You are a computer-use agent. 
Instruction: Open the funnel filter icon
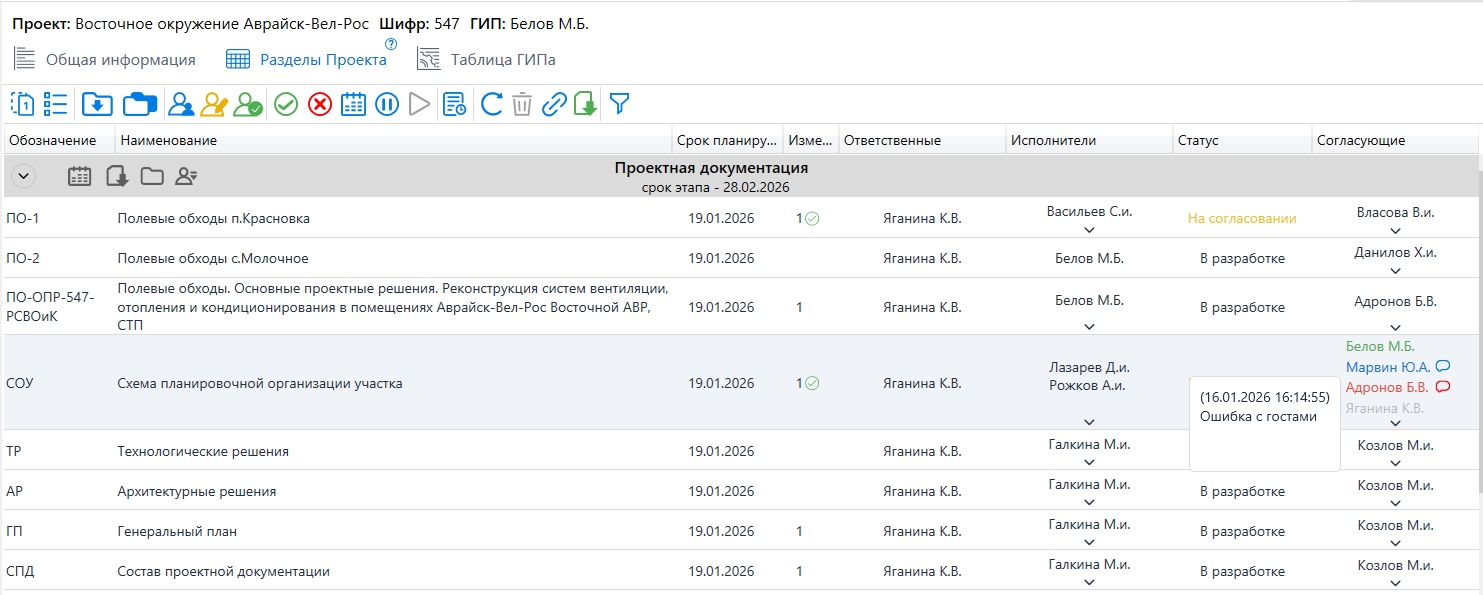(620, 104)
